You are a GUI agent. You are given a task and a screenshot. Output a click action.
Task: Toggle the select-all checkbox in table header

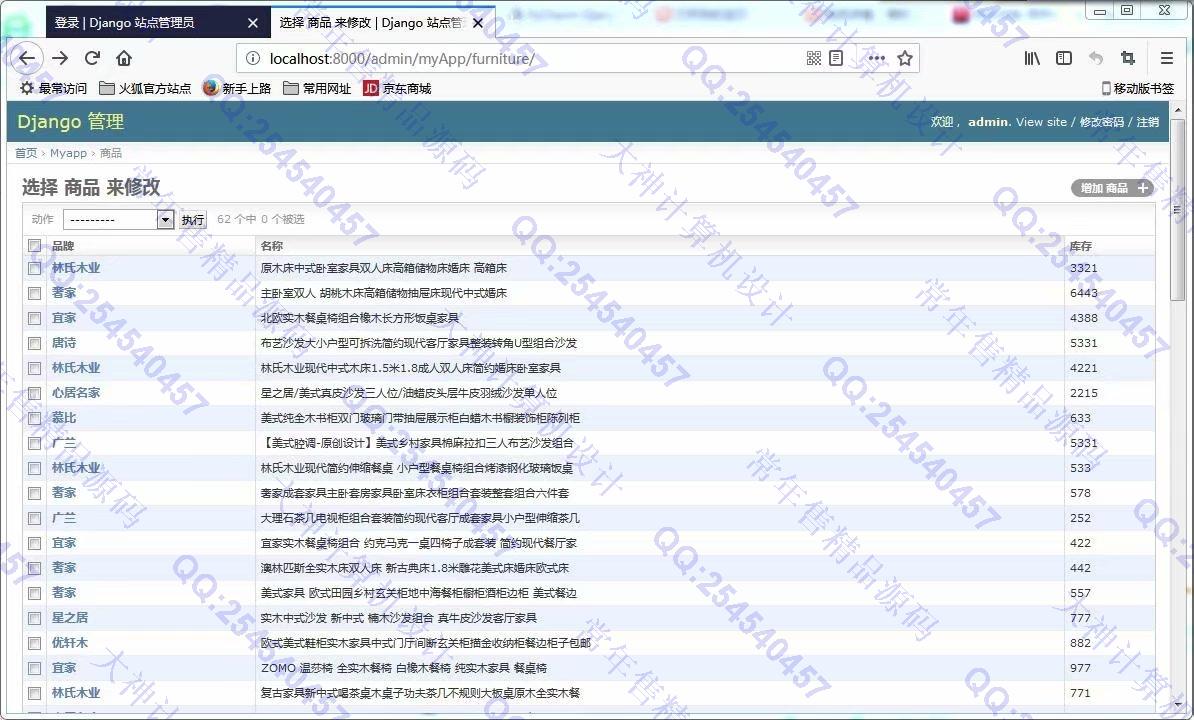tap(34, 246)
